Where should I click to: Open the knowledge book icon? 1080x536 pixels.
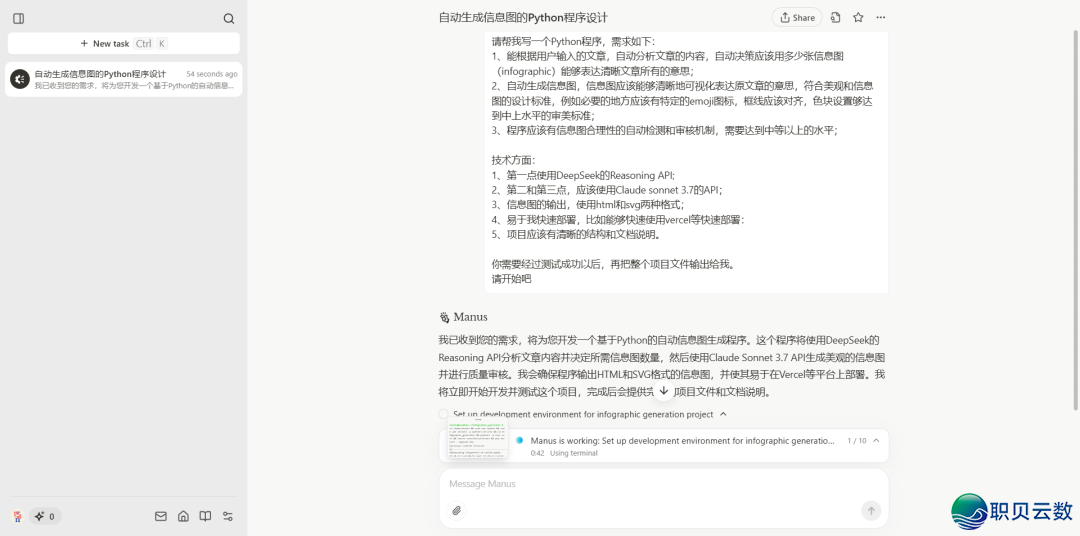[205, 516]
